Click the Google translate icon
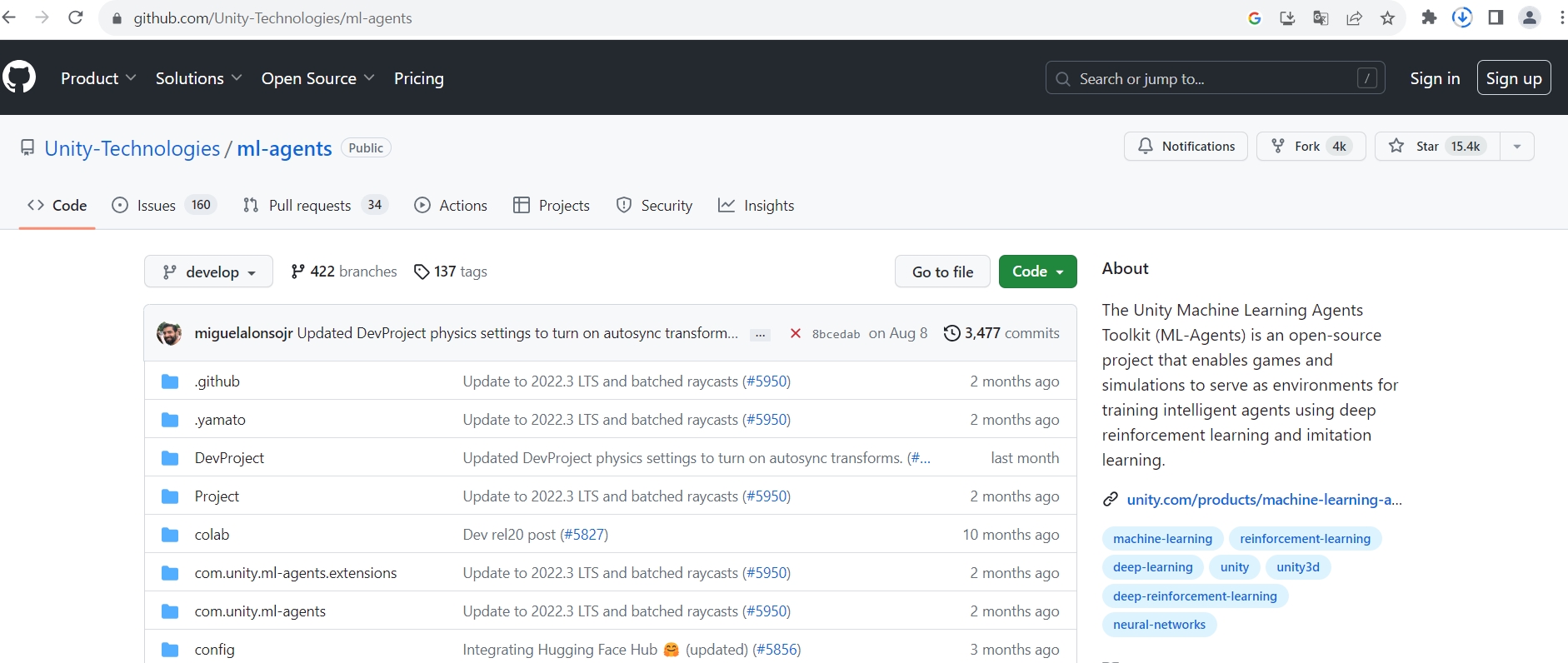Image resolution: width=1568 pixels, height=663 pixels. click(1321, 17)
